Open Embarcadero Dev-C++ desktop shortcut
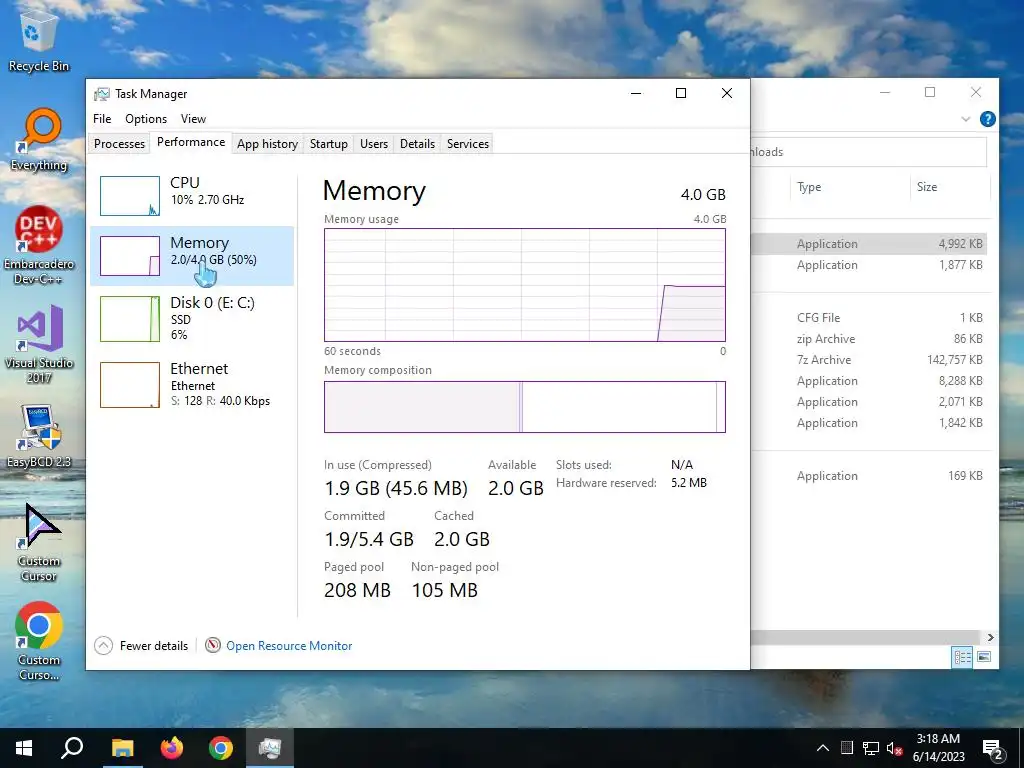The height and width of the screenshot is (768, 1024). 39,246
